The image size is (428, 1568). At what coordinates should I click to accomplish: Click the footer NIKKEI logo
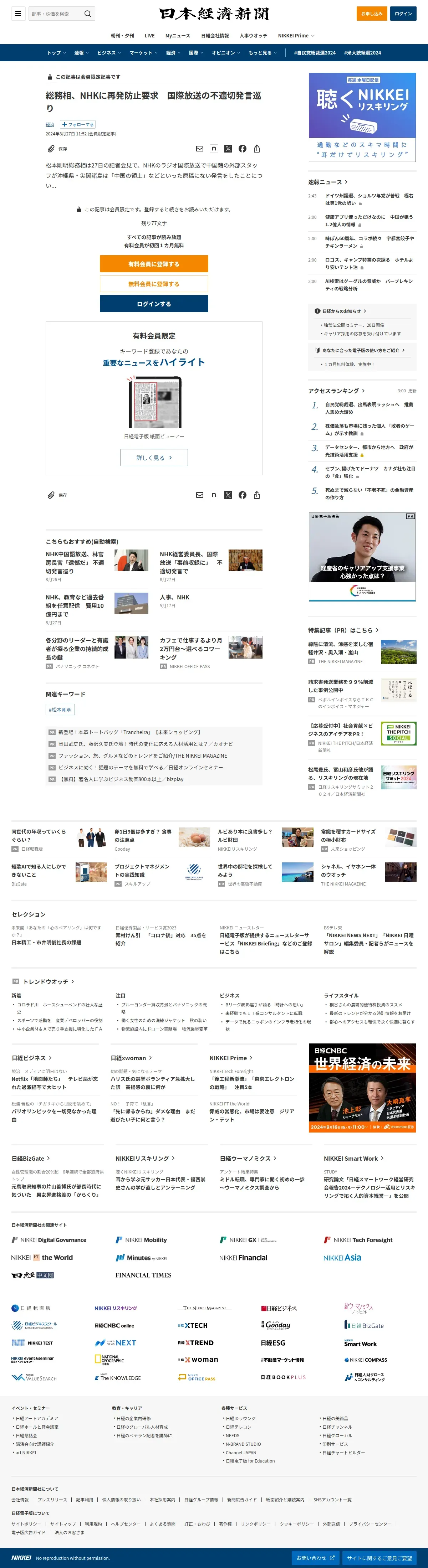(21, 1558)
